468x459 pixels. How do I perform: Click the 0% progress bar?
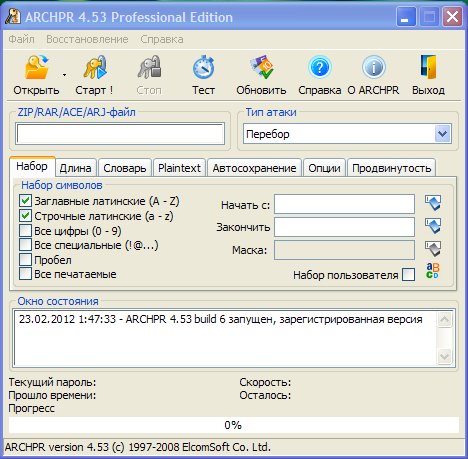pos(233,425)
